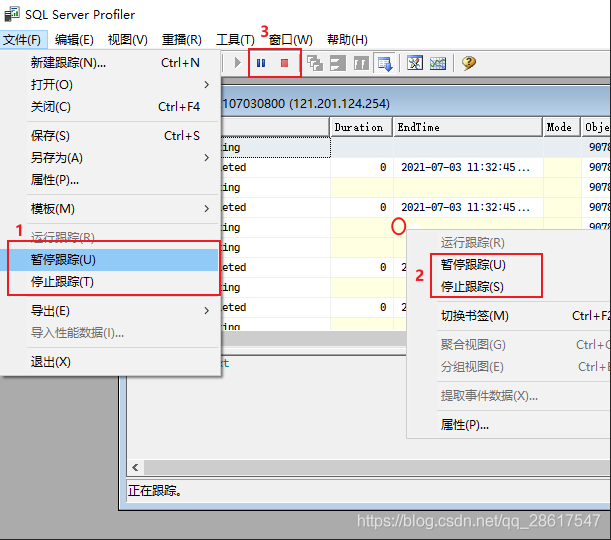Select 停止跟踪(T) in the File menu

pos(111,282)
